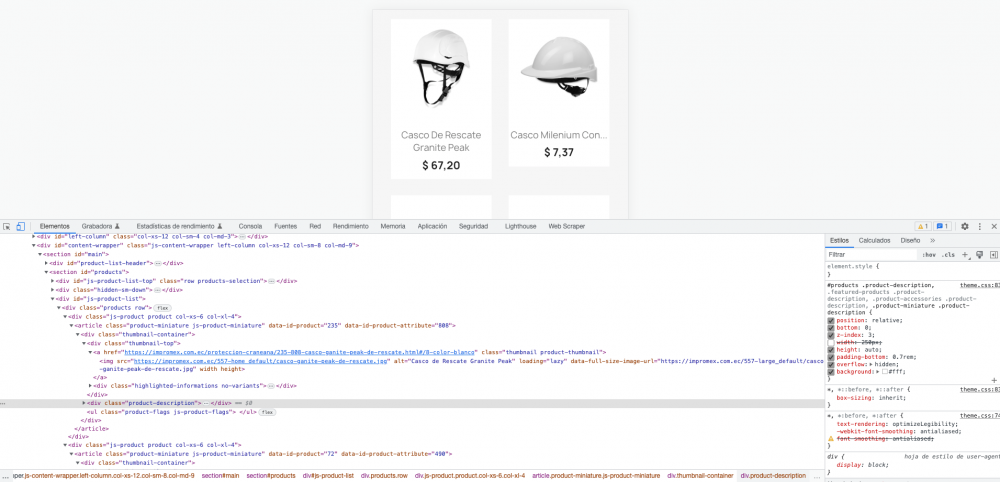Expand the highlighted-informations no-variants div
This screenshot has width=1000, height=482.
(91, 386)
